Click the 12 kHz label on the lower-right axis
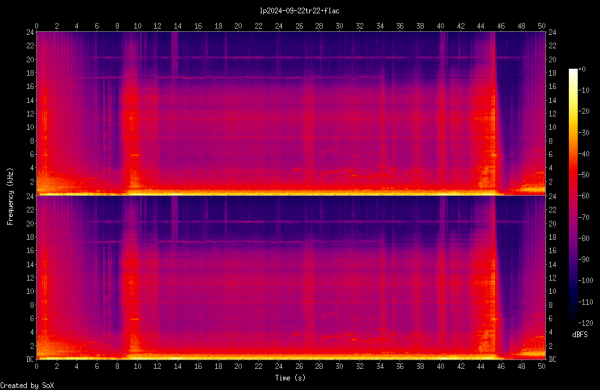The height and width of the screenshot is (390, 600). [552, 278]
